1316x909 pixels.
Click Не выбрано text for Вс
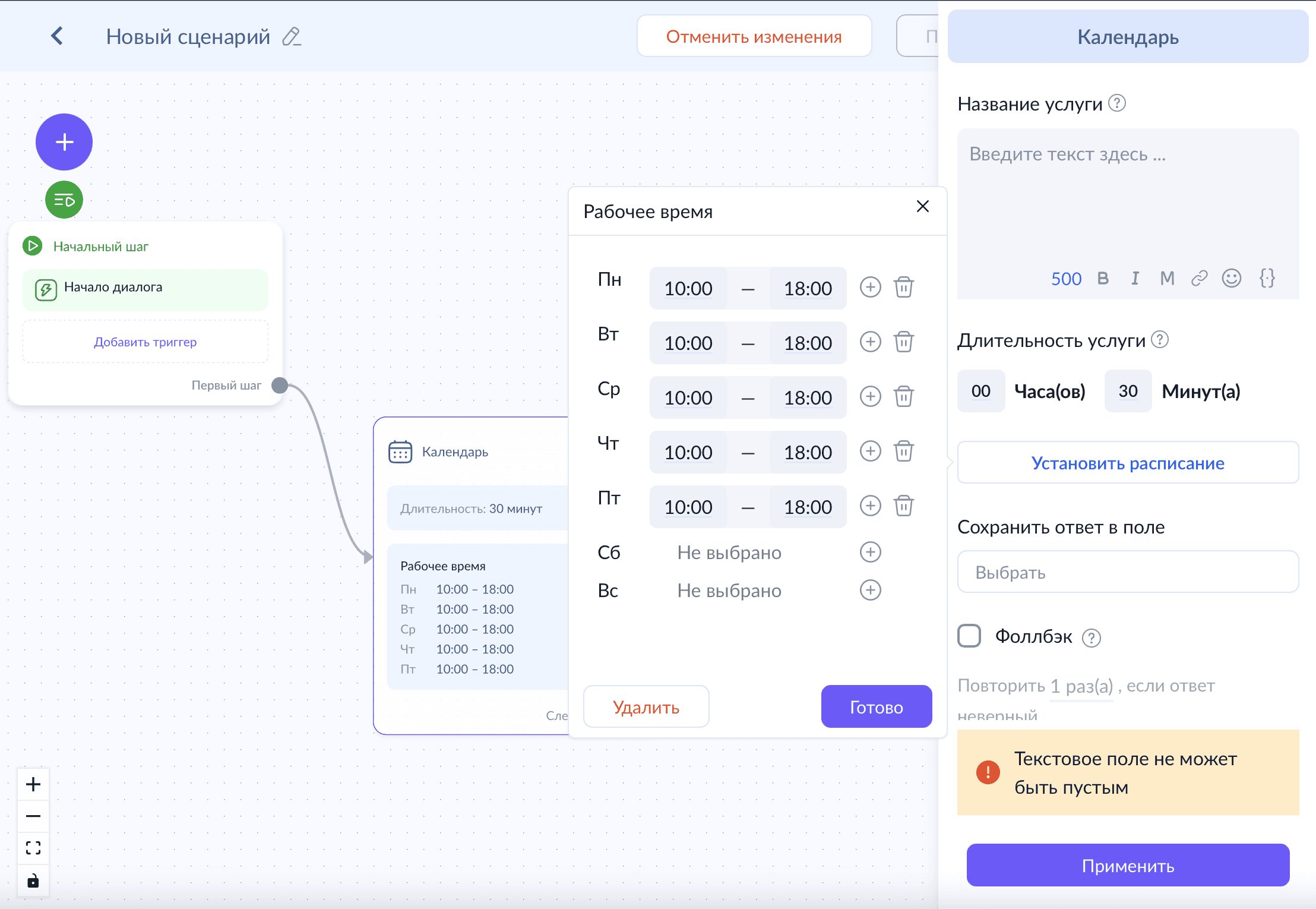pyautogui.click(x=729, y=591)
